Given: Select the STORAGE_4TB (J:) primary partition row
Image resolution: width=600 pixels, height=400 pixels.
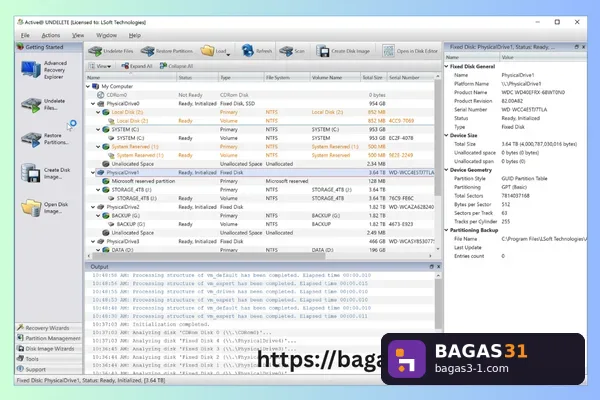Looking at the screenshot, I should click(x=260, y=190).
